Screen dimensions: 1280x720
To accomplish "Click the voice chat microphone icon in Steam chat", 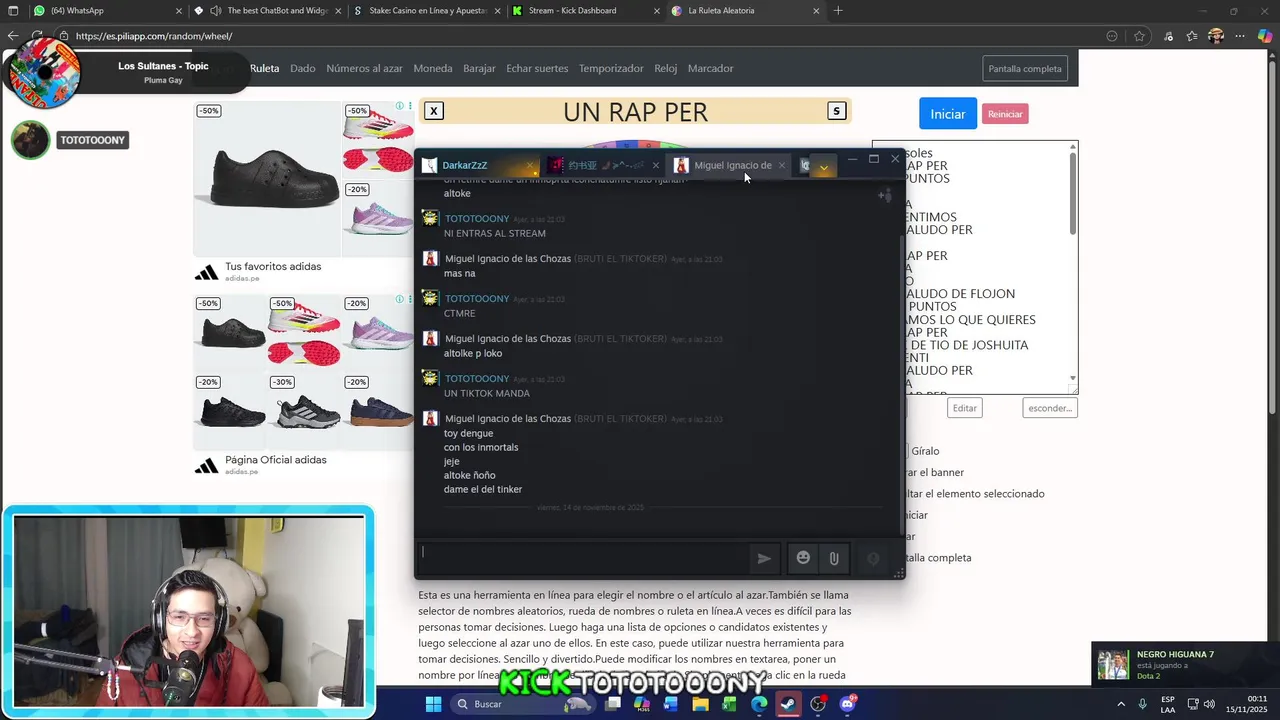I will tap(873, 558).
